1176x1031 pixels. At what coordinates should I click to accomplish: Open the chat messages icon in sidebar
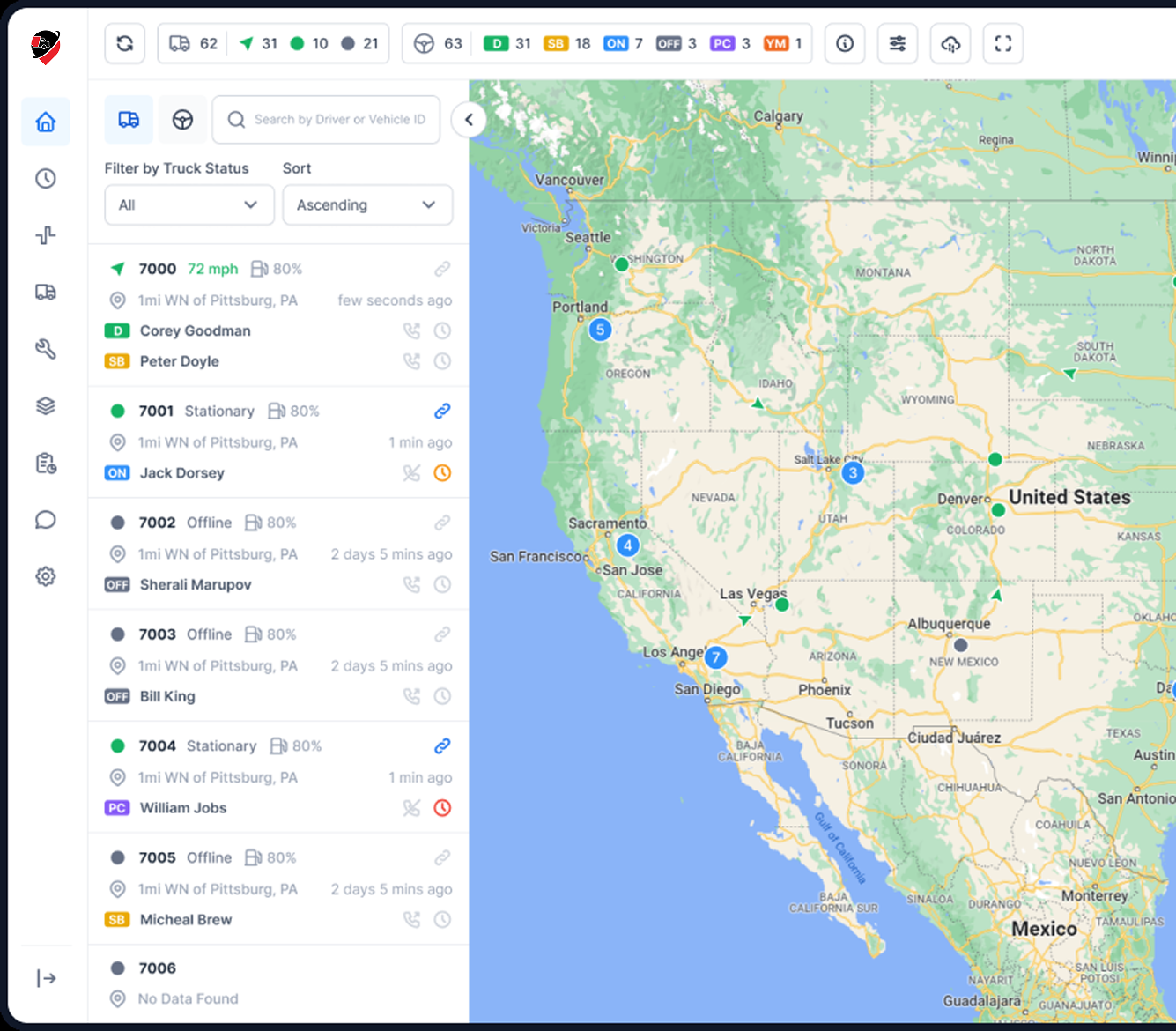[x=46, y=520]
